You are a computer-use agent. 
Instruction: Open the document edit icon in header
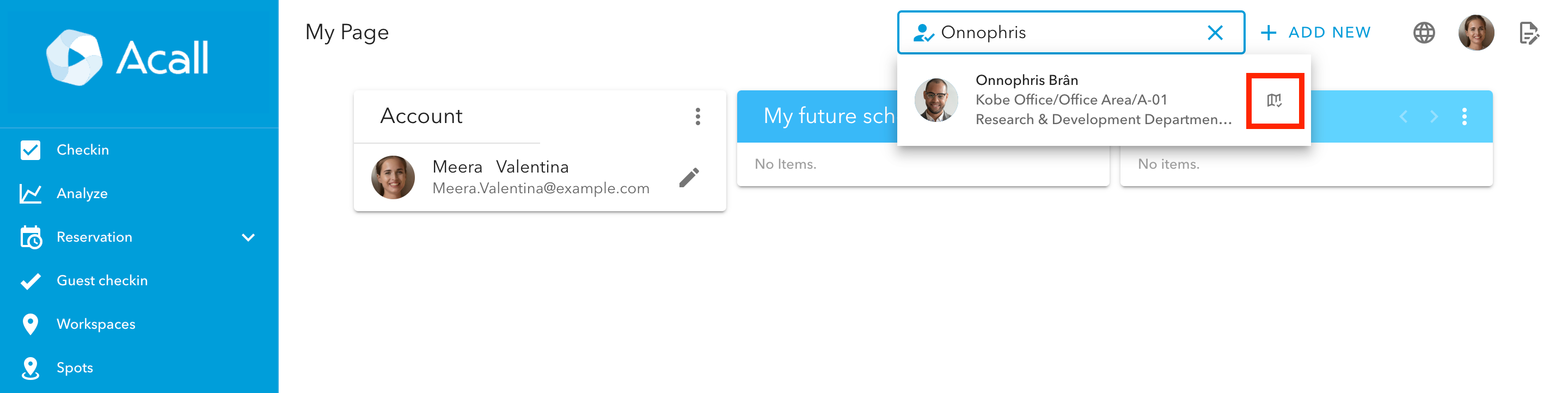click(1528, 33)
